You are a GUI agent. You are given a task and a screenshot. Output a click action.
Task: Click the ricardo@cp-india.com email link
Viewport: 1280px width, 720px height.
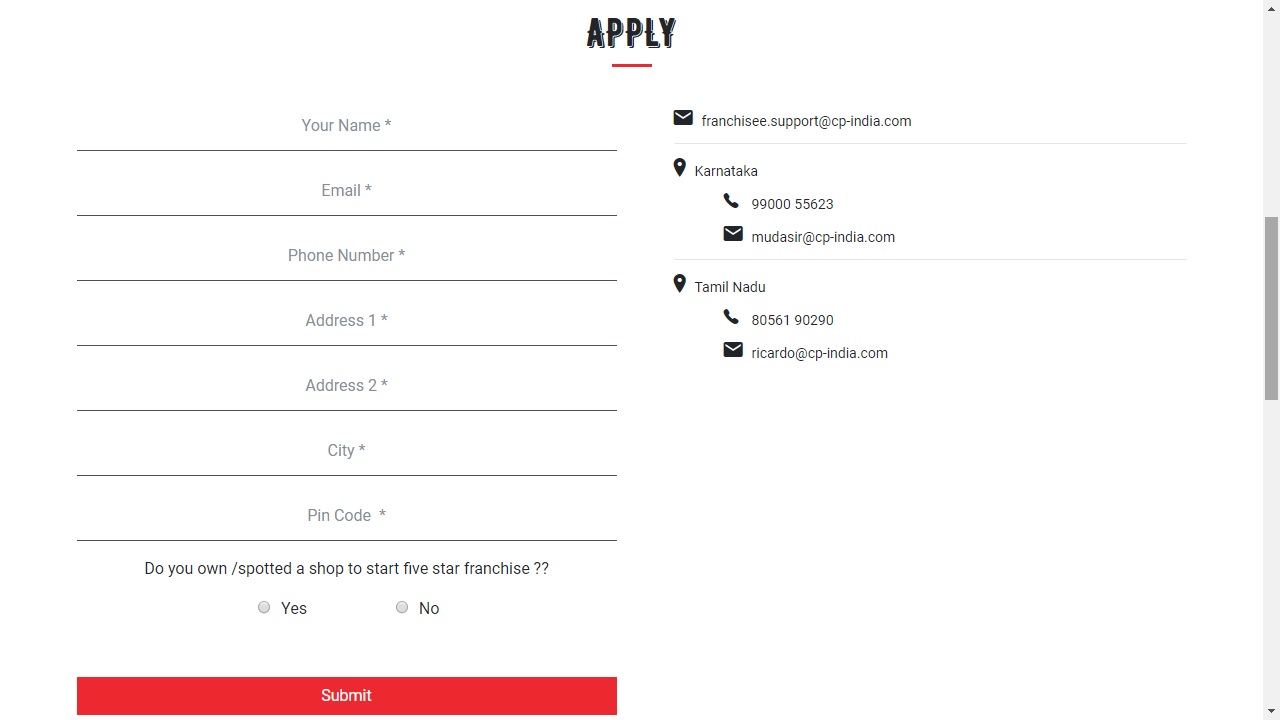[819, 353]
